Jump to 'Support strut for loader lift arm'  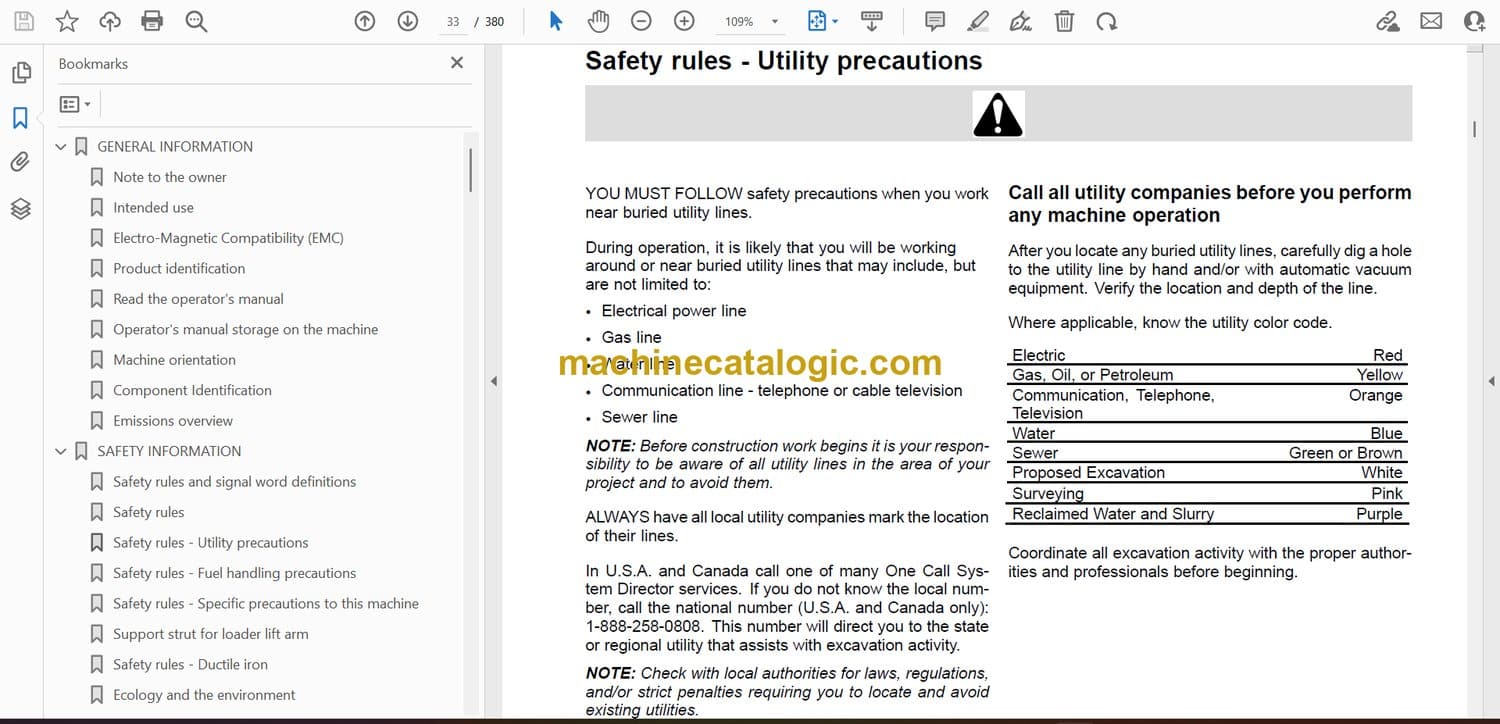pyautogui.click(x=211, y=634)
